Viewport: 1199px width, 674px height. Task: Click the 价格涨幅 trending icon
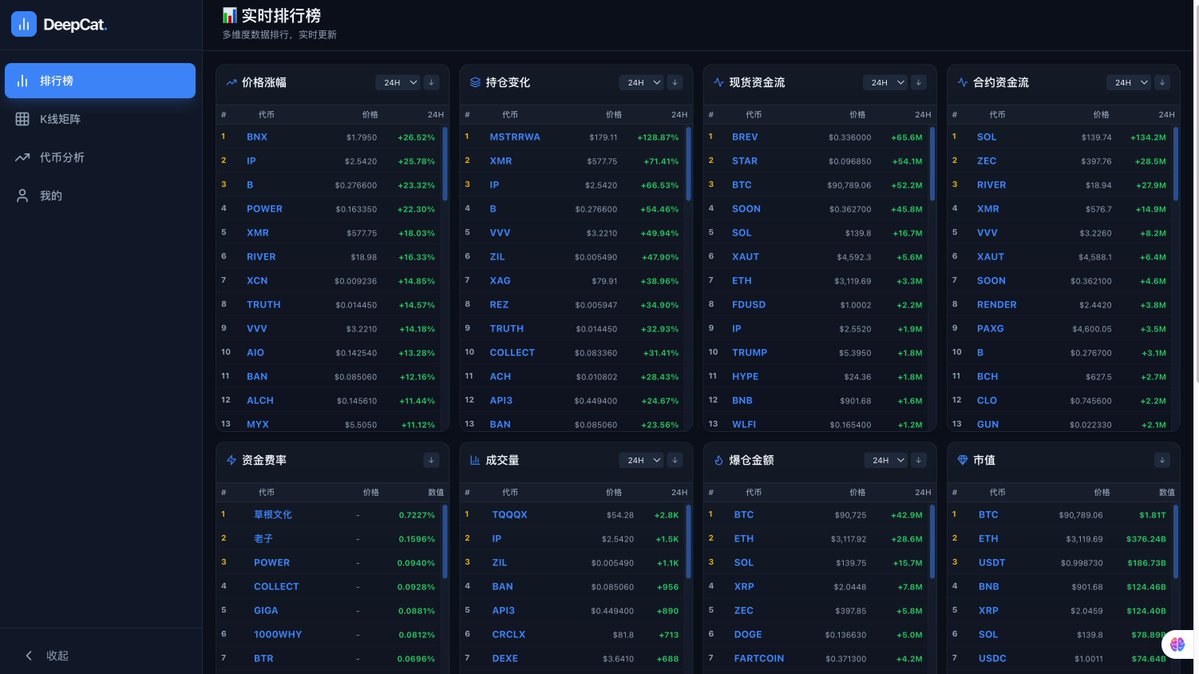(231, 82)
